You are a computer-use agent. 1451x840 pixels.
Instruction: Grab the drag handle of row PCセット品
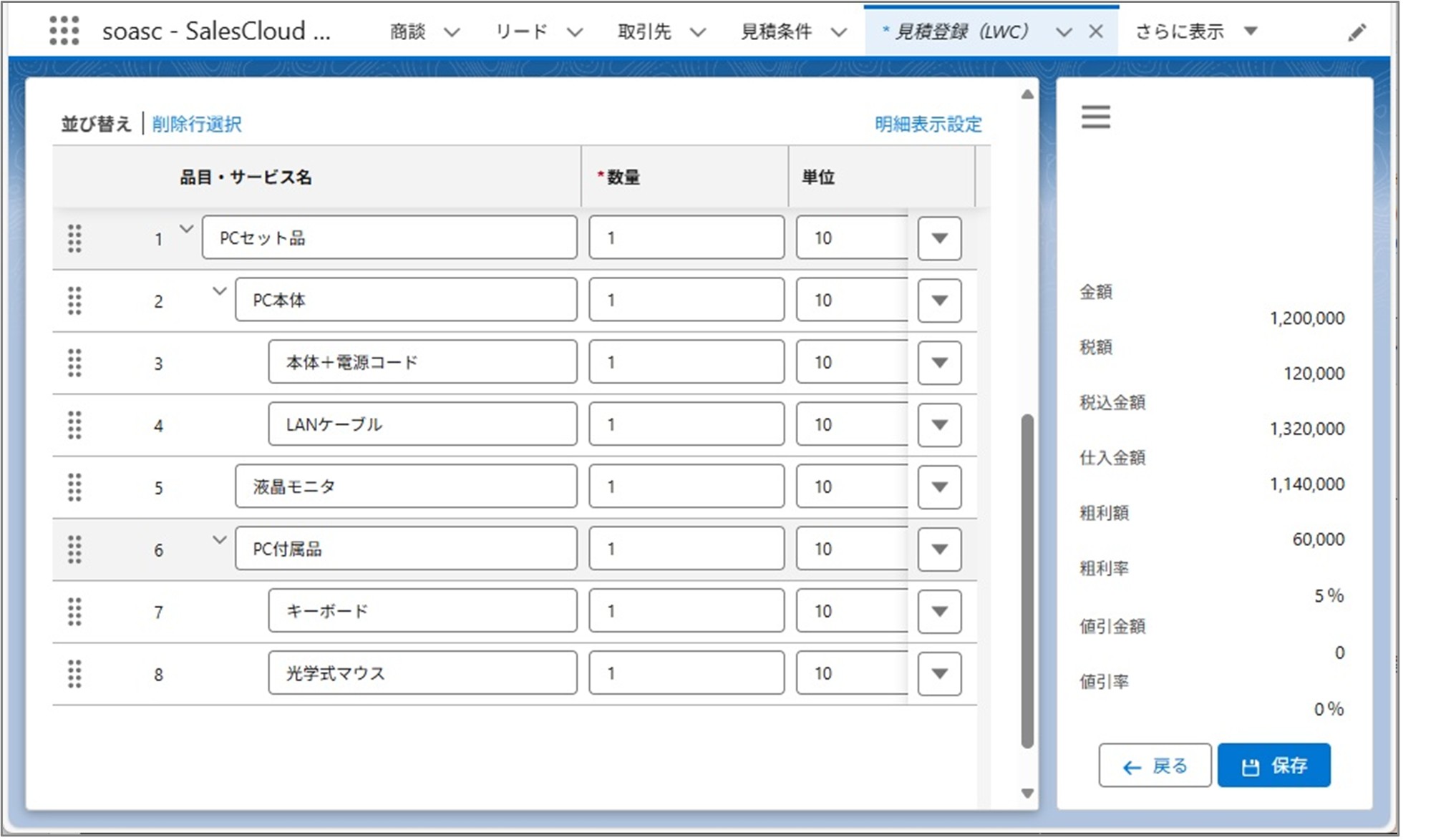click(74, 238)
